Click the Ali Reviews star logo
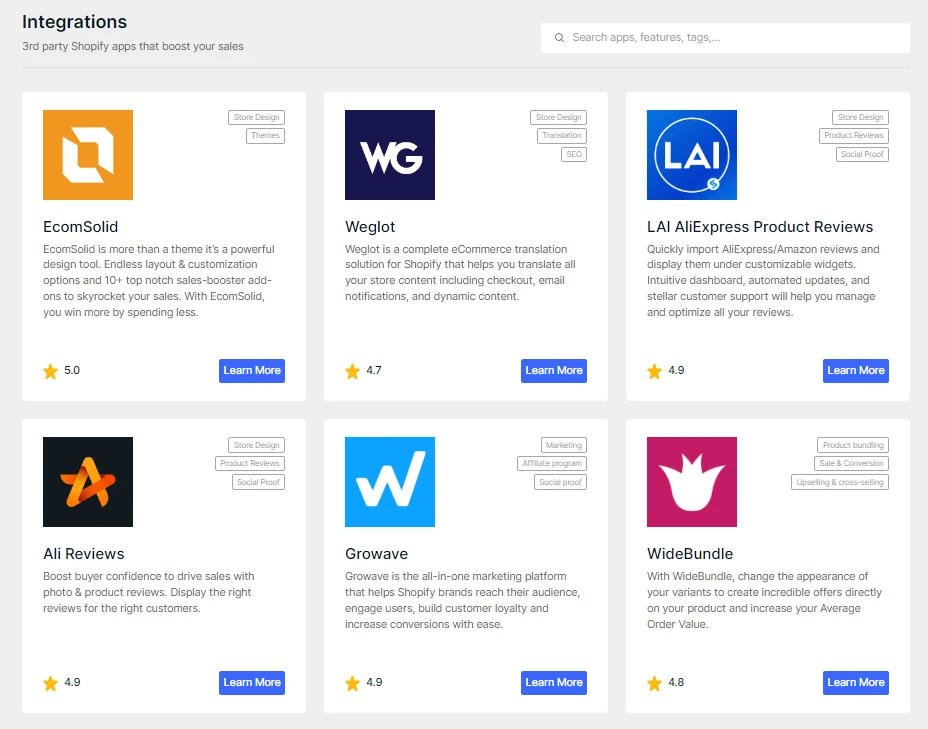 88,482
